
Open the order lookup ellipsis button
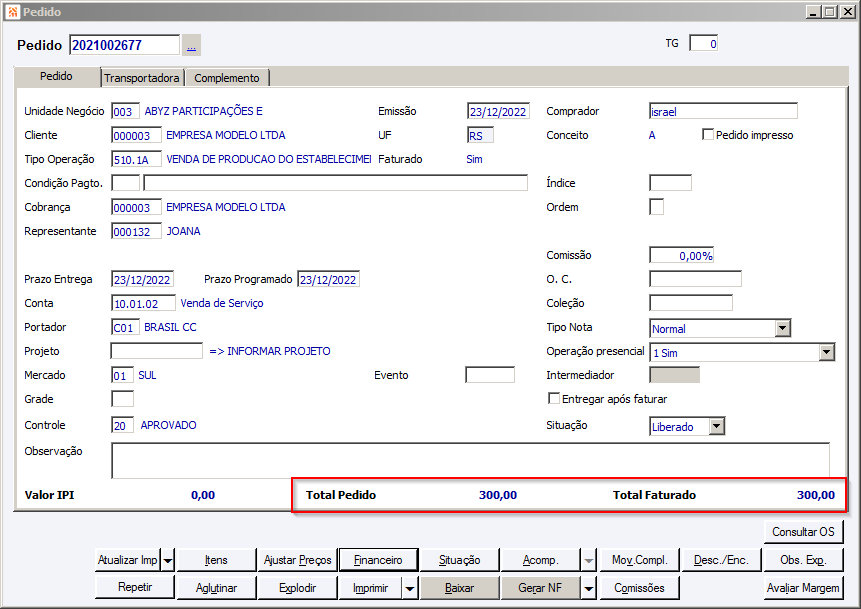191,46
